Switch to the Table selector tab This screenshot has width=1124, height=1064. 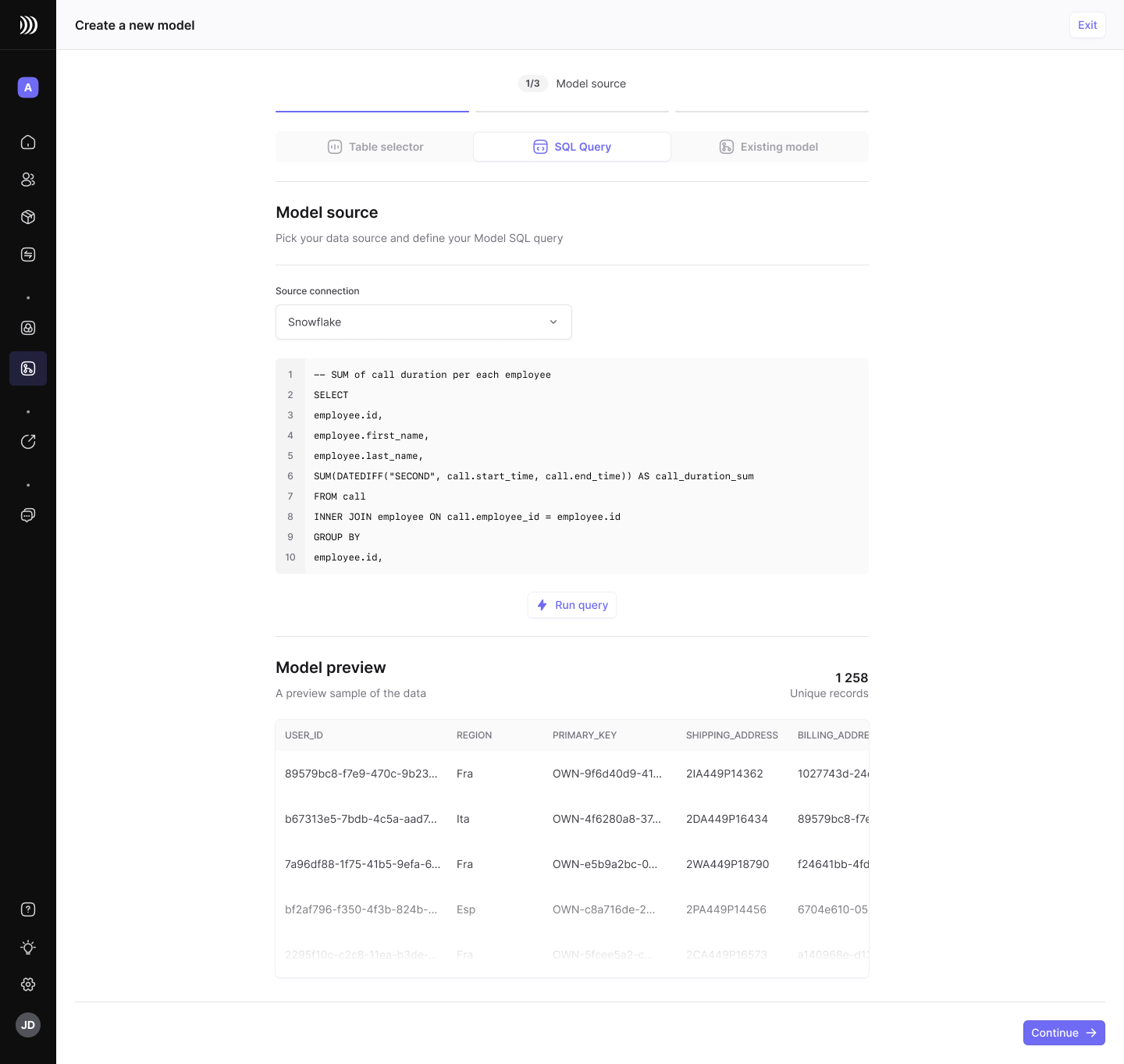[x=375, y=147]
